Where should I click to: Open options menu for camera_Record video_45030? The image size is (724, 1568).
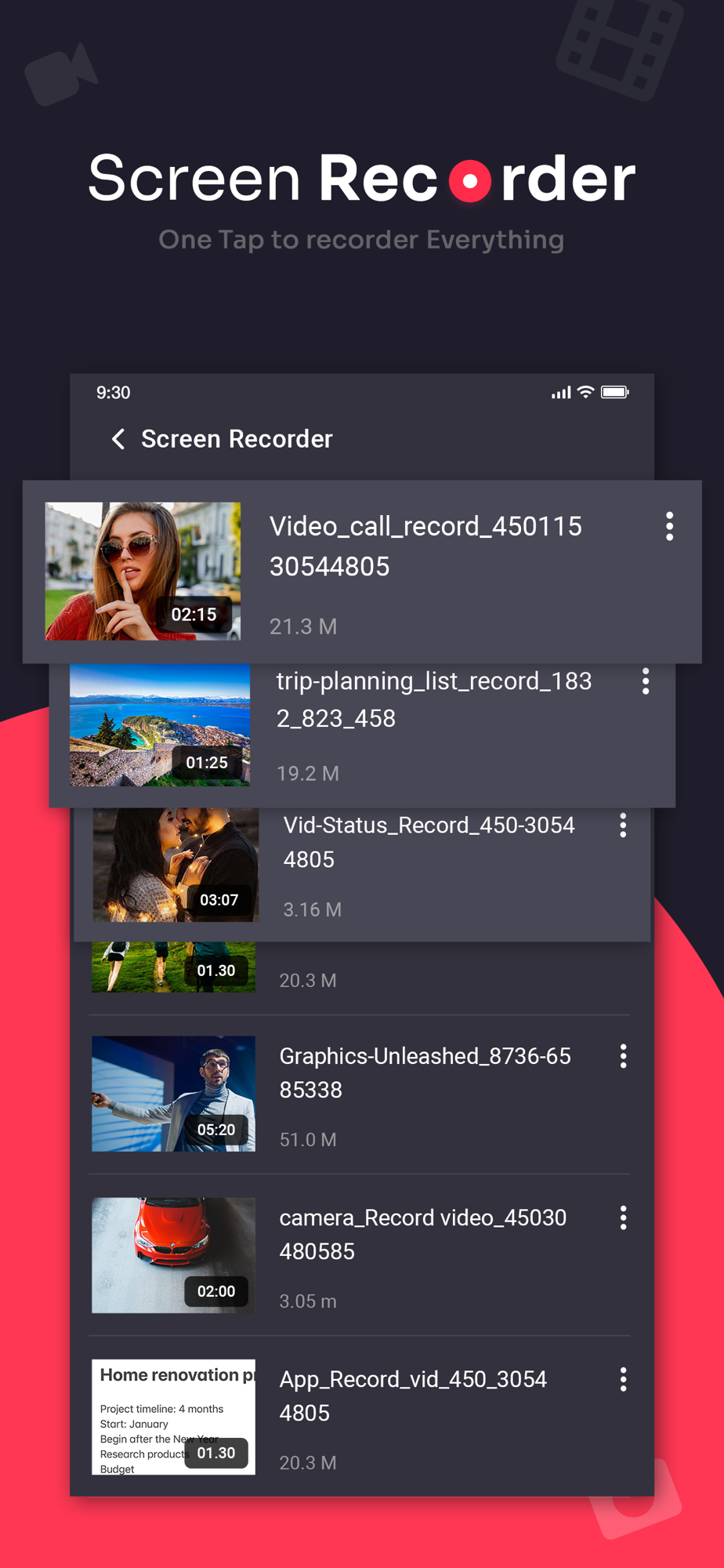point(624,1218)
